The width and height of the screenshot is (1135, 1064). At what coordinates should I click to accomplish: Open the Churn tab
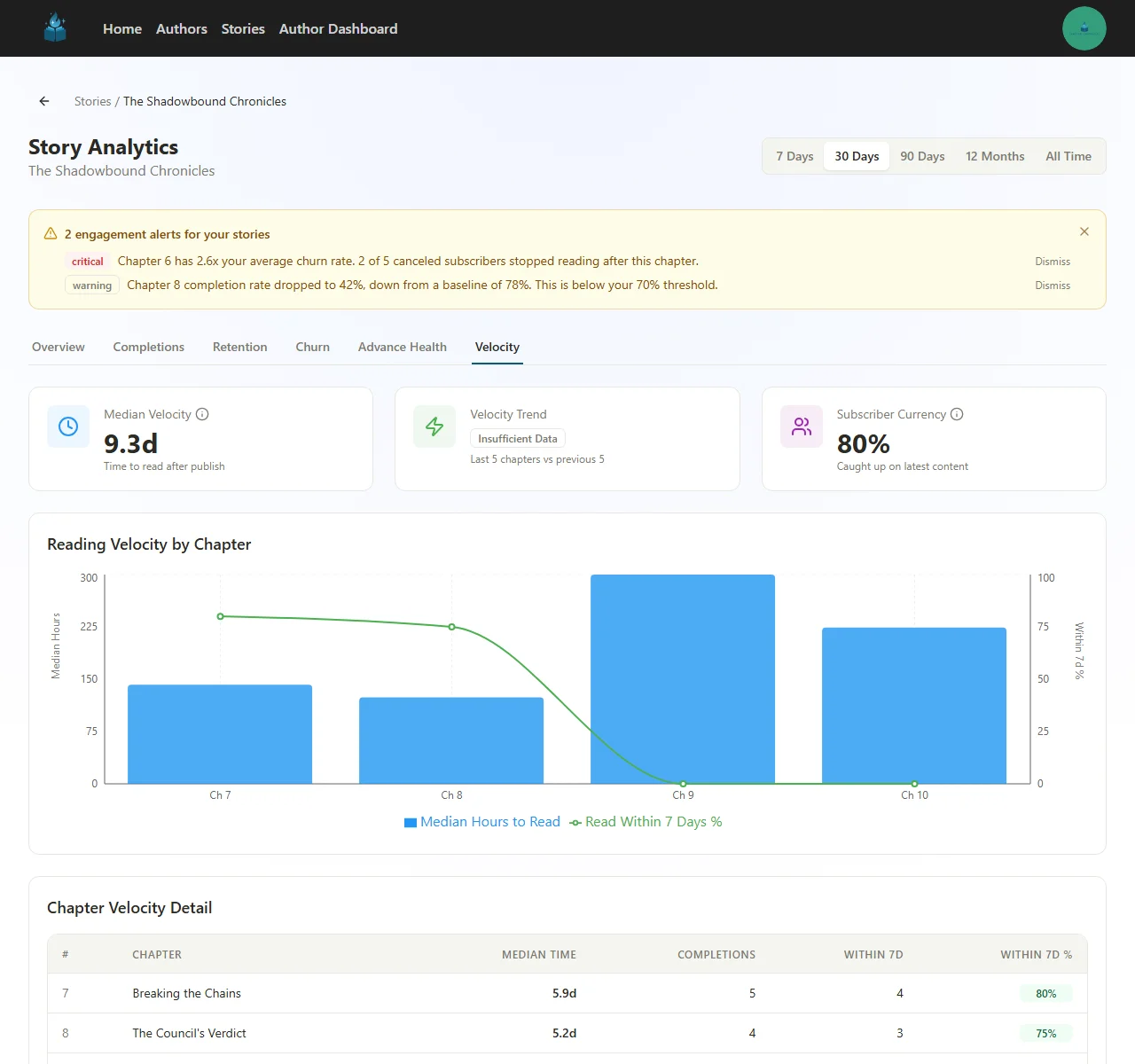click(x=312, y=347)
